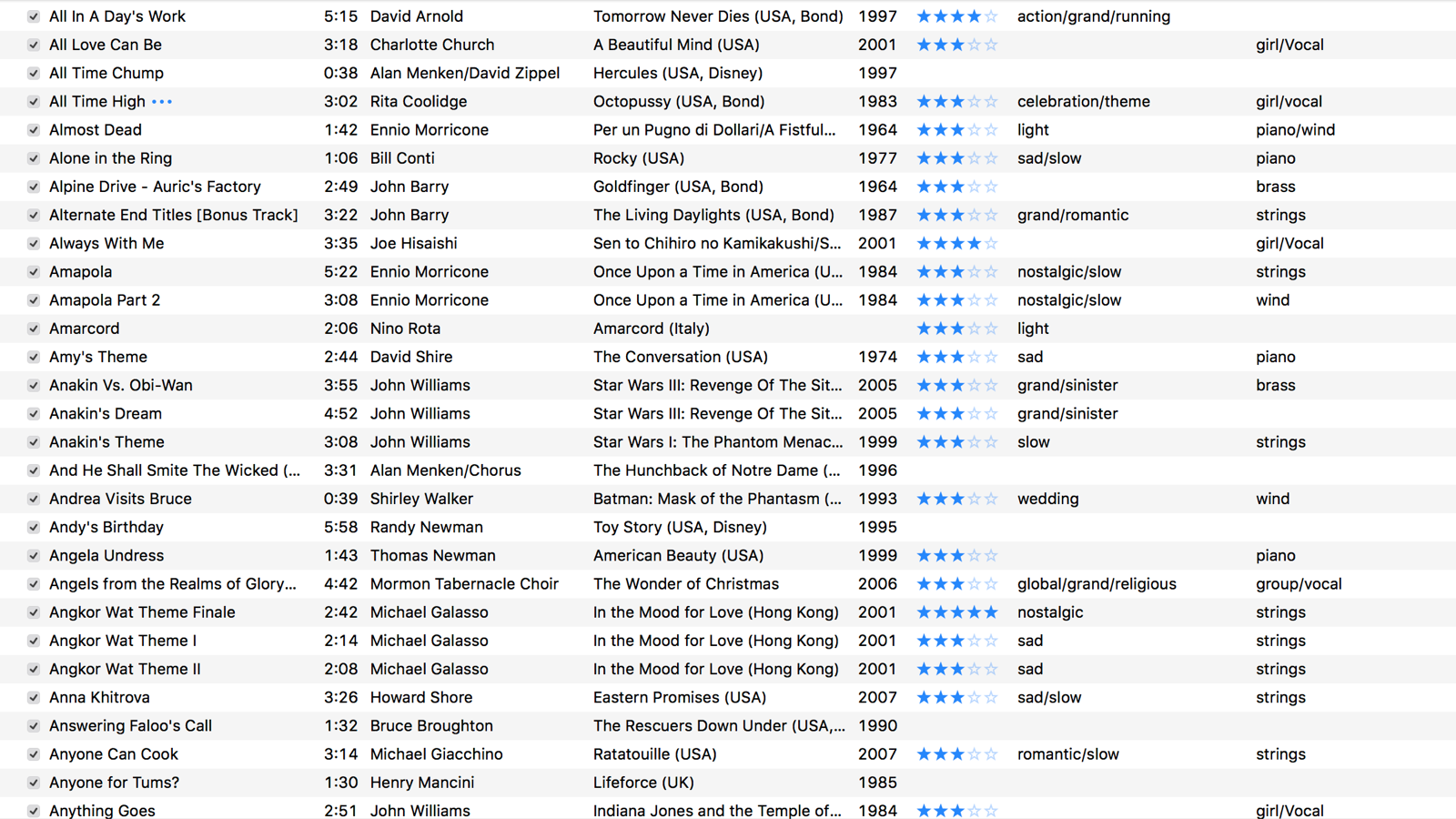Toggle the checkbox next to Amarcord
Screen dimensions: 1456x819
tap(34, 329)
